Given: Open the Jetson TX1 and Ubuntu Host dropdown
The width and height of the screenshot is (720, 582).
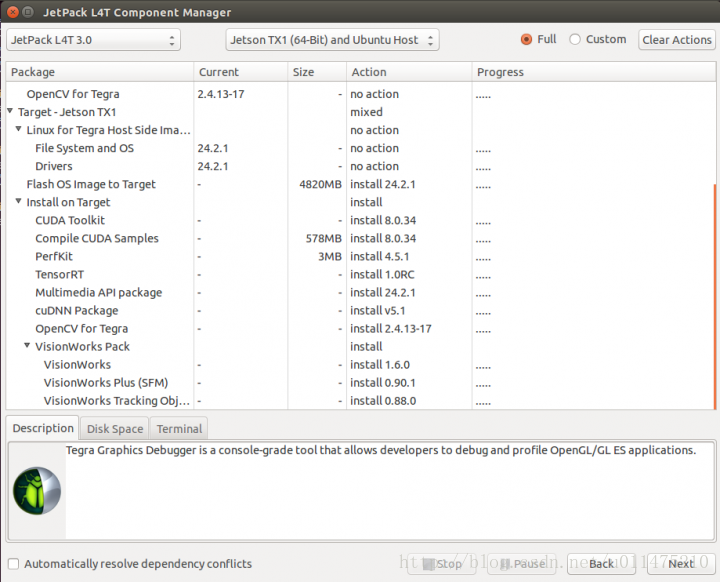Looking at the screenshot, I should (x=332, y=40).
